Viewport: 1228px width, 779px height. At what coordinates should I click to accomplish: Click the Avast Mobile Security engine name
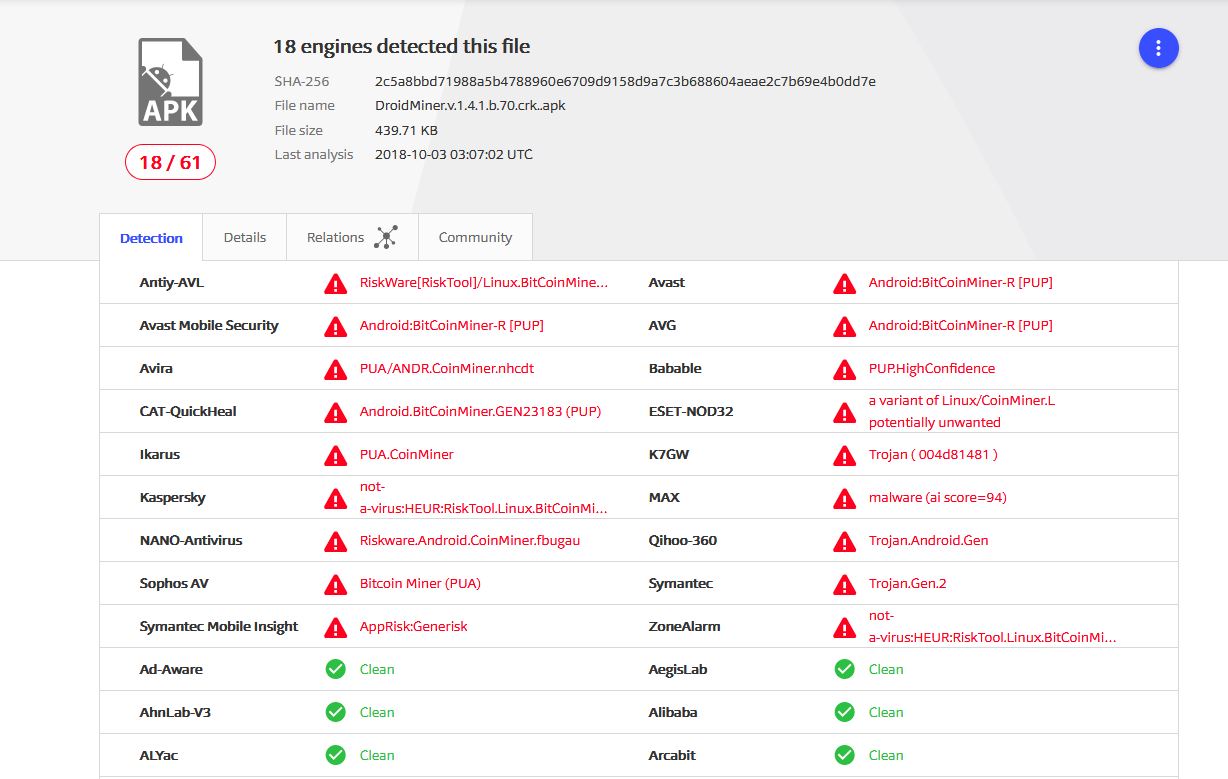coord(209,325)
